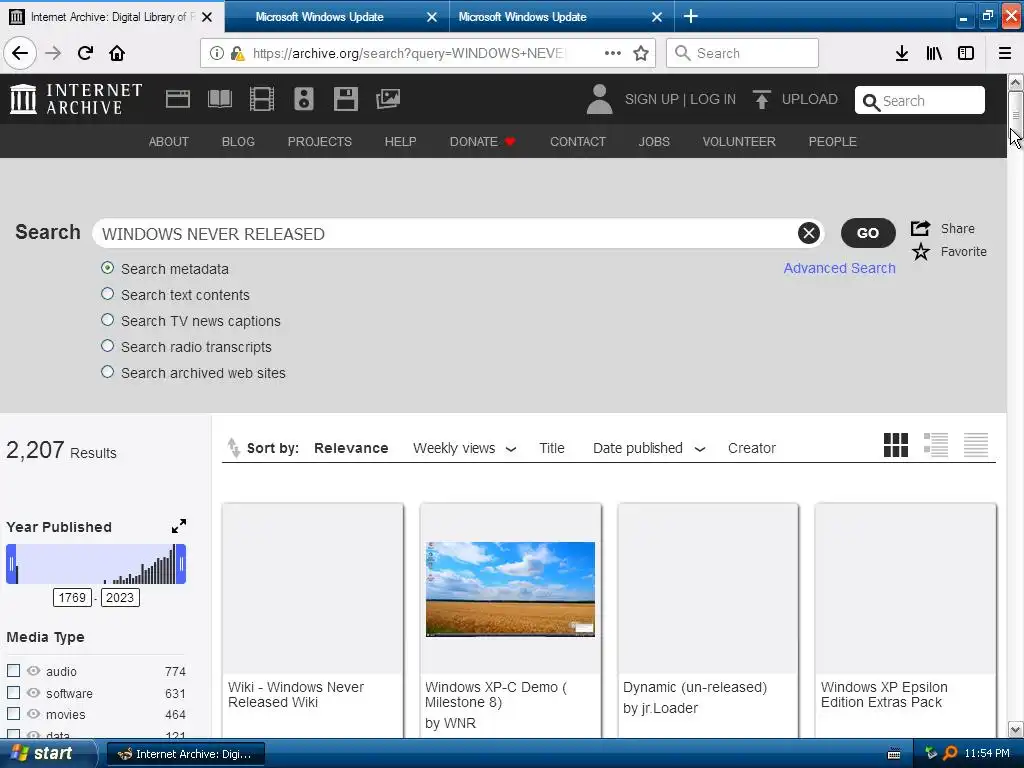Open the PROJECTS menu item

(x=319, y=142)
